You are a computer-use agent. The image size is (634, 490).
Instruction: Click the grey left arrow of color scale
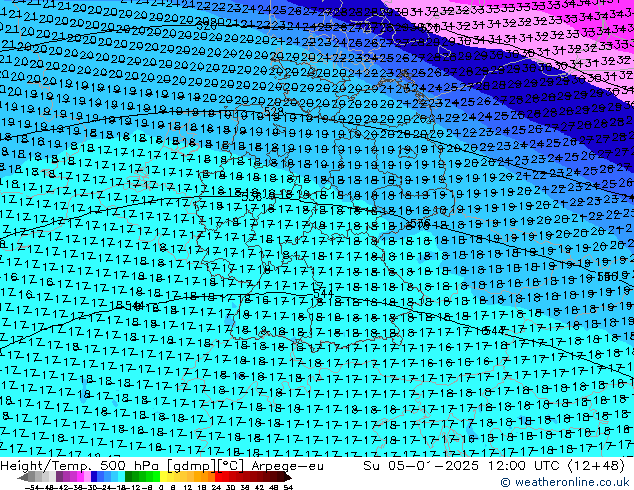coord(22,477)
